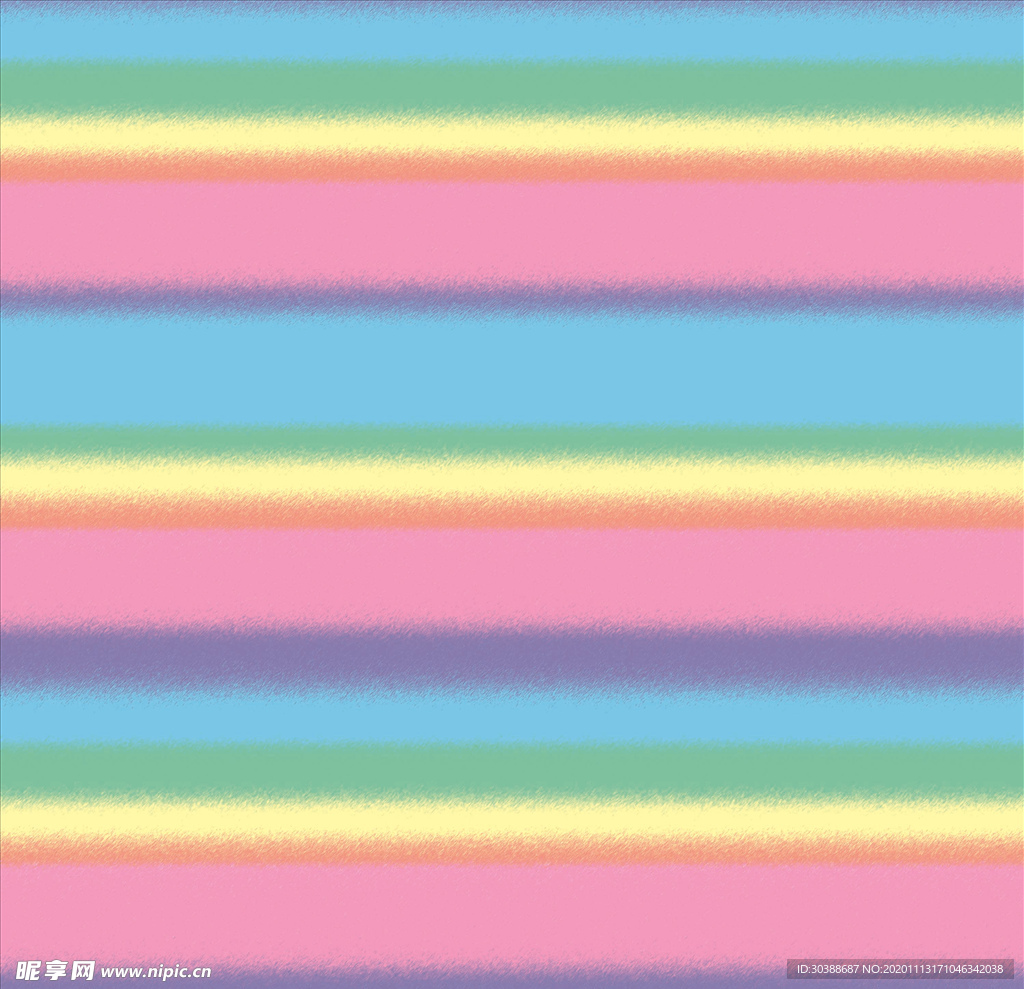
Task: Open the www.nipic.cn watermark link
Action: [156, 972]
